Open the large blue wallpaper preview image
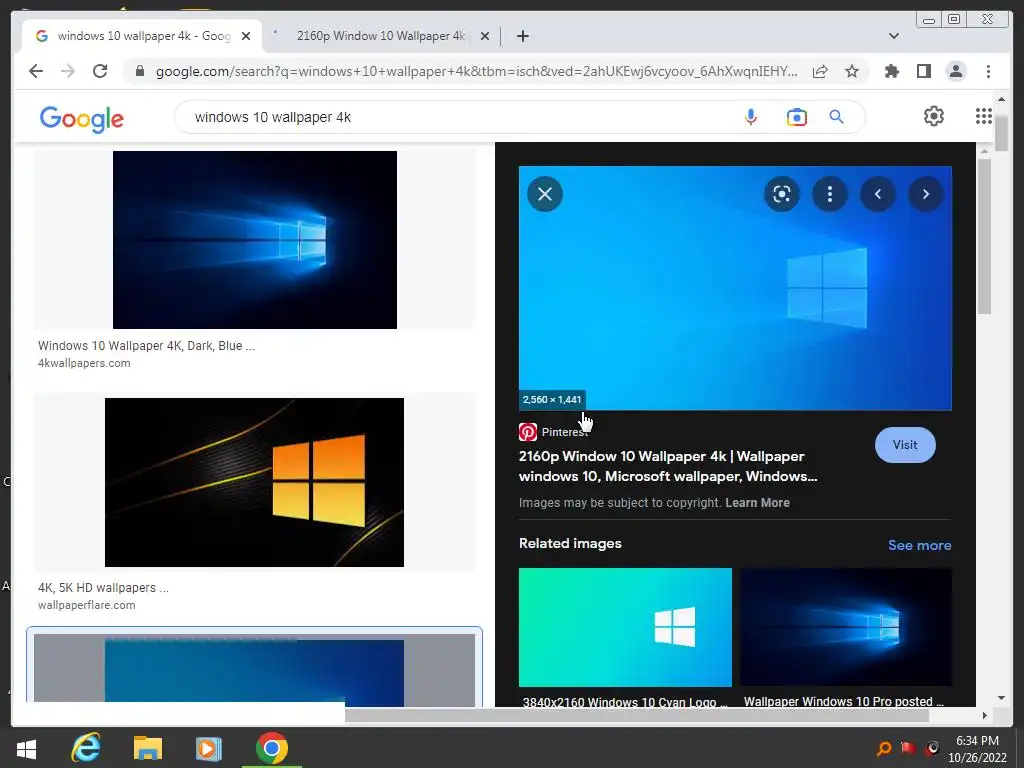Screen dimensions: 1024x768 735,288
